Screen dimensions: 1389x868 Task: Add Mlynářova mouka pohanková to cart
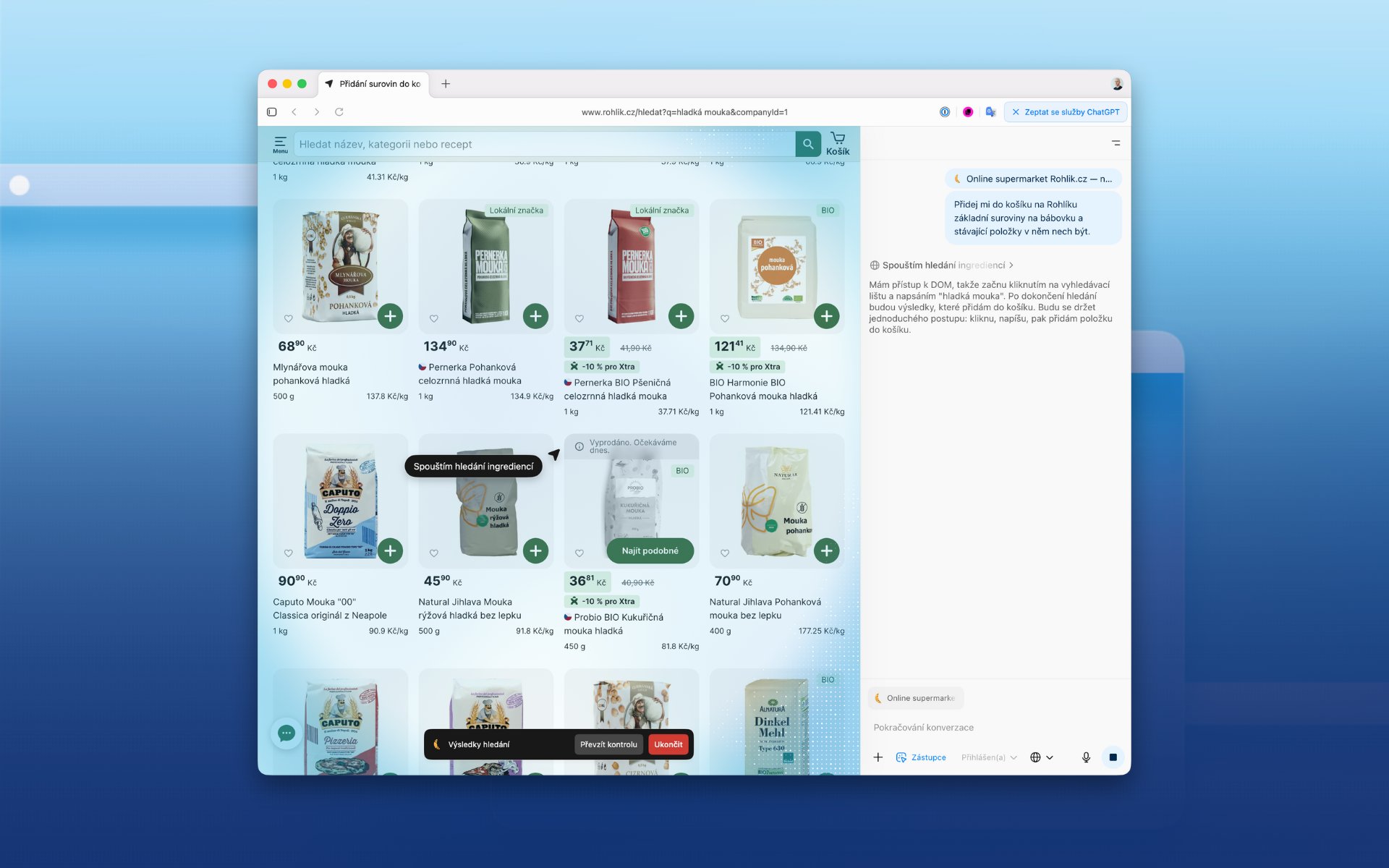390,316
